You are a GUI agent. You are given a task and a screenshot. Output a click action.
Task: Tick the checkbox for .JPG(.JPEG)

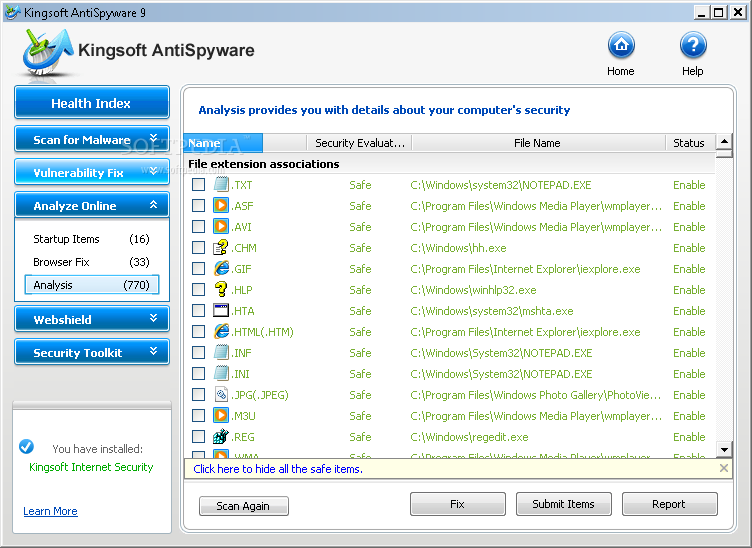[x=199, y=395]
